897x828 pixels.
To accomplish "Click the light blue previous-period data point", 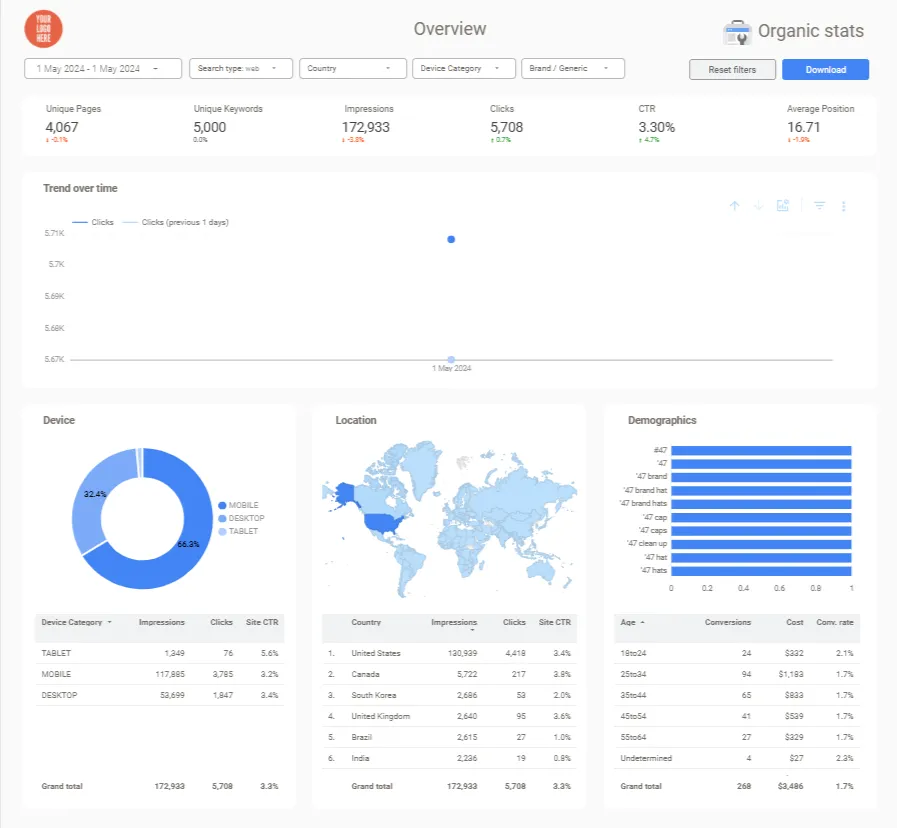I will click(451, 360).
